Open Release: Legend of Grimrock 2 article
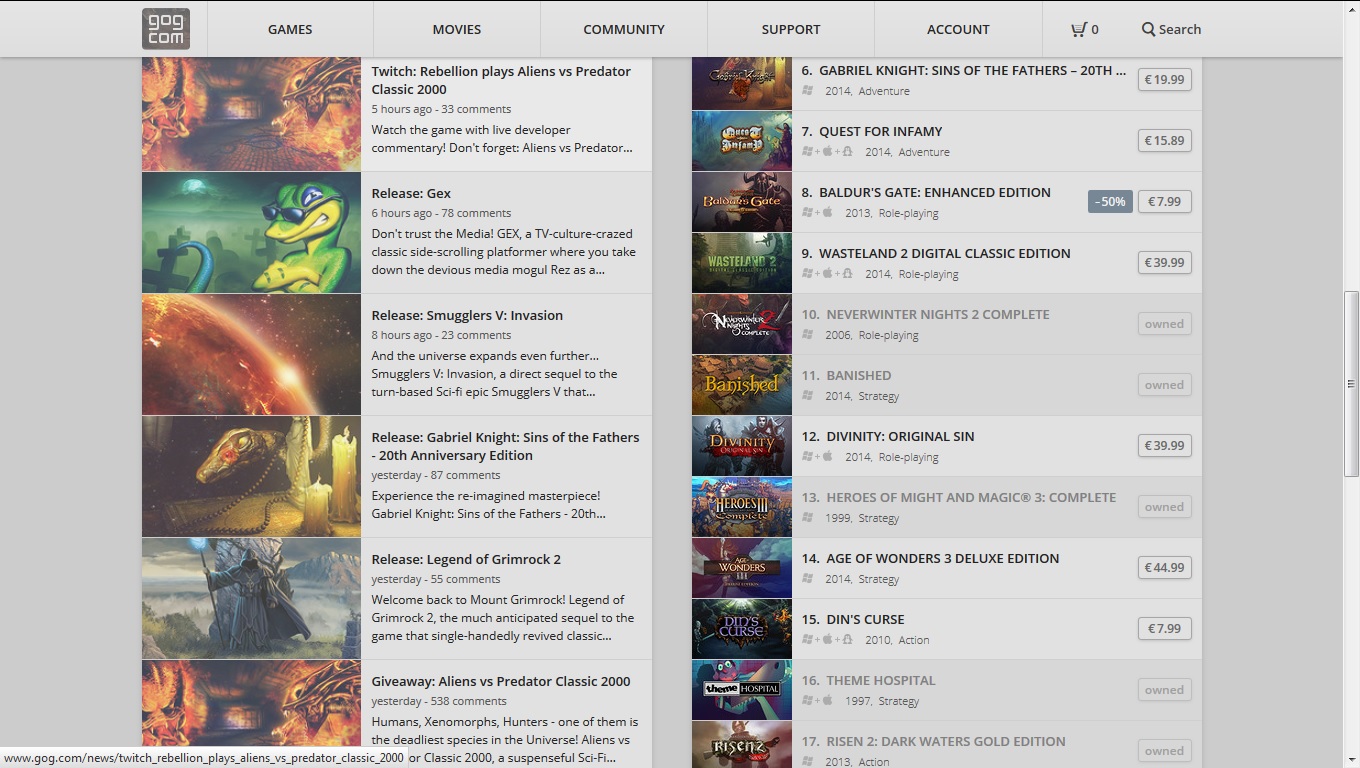 pyautogui.click(x=466, y=559)
